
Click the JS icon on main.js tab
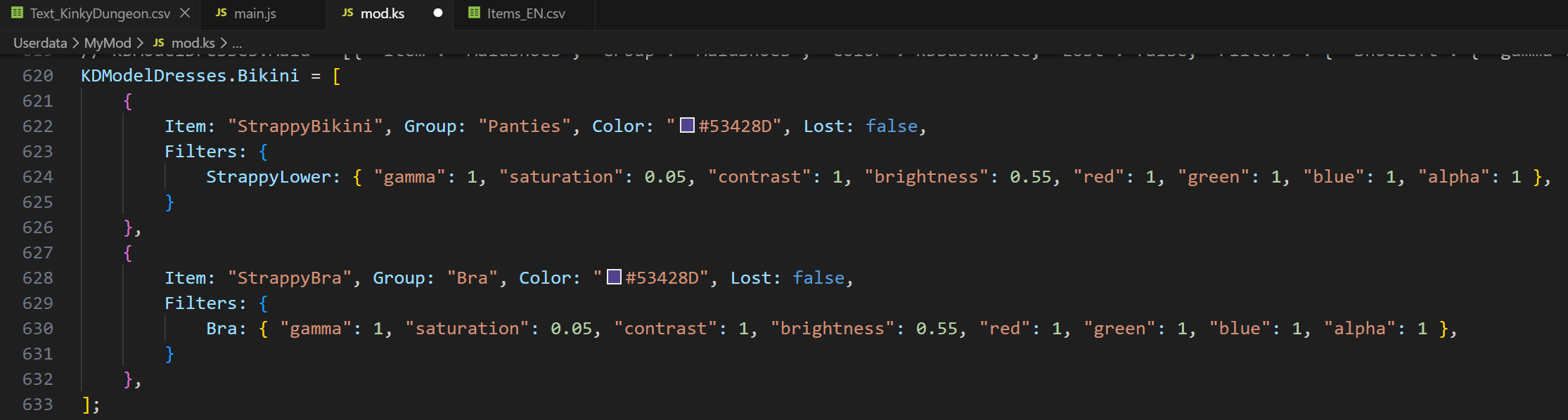pyautogui.click(x=221, y=13)
